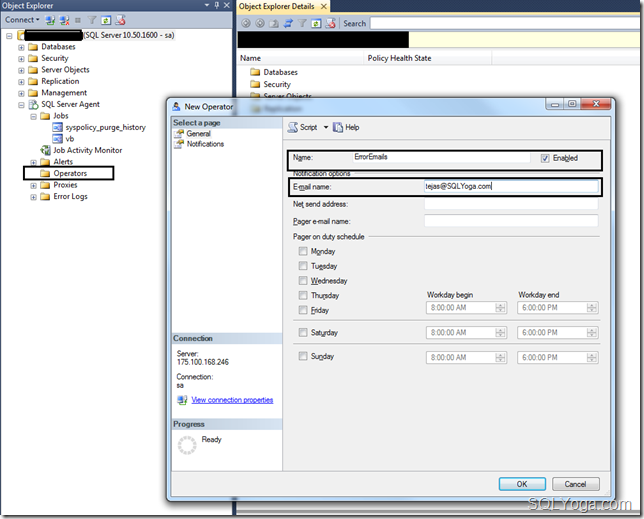Check the Monday pager schedule checkbox
Viewport: 644px width, 519px height.
[303, 251]
